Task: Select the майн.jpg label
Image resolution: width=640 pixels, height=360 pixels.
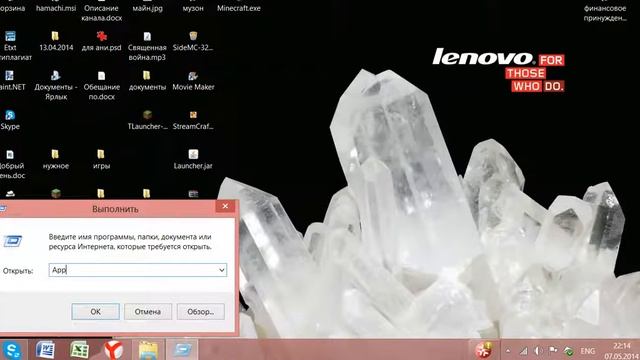Action: click(147, 8)
